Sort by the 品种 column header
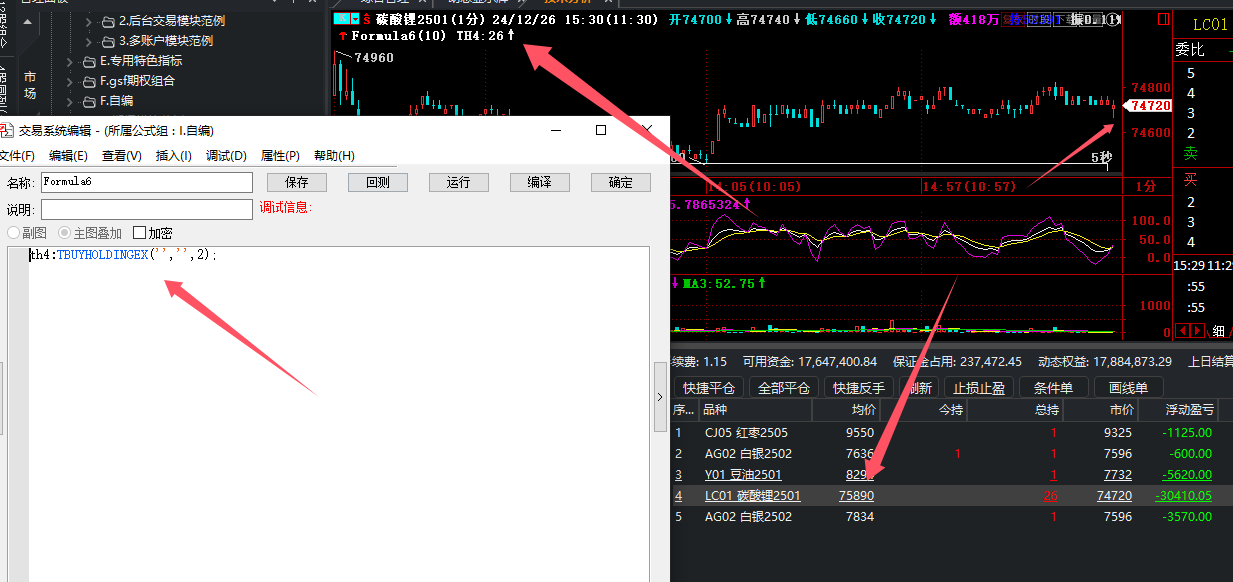 point(755,410)
